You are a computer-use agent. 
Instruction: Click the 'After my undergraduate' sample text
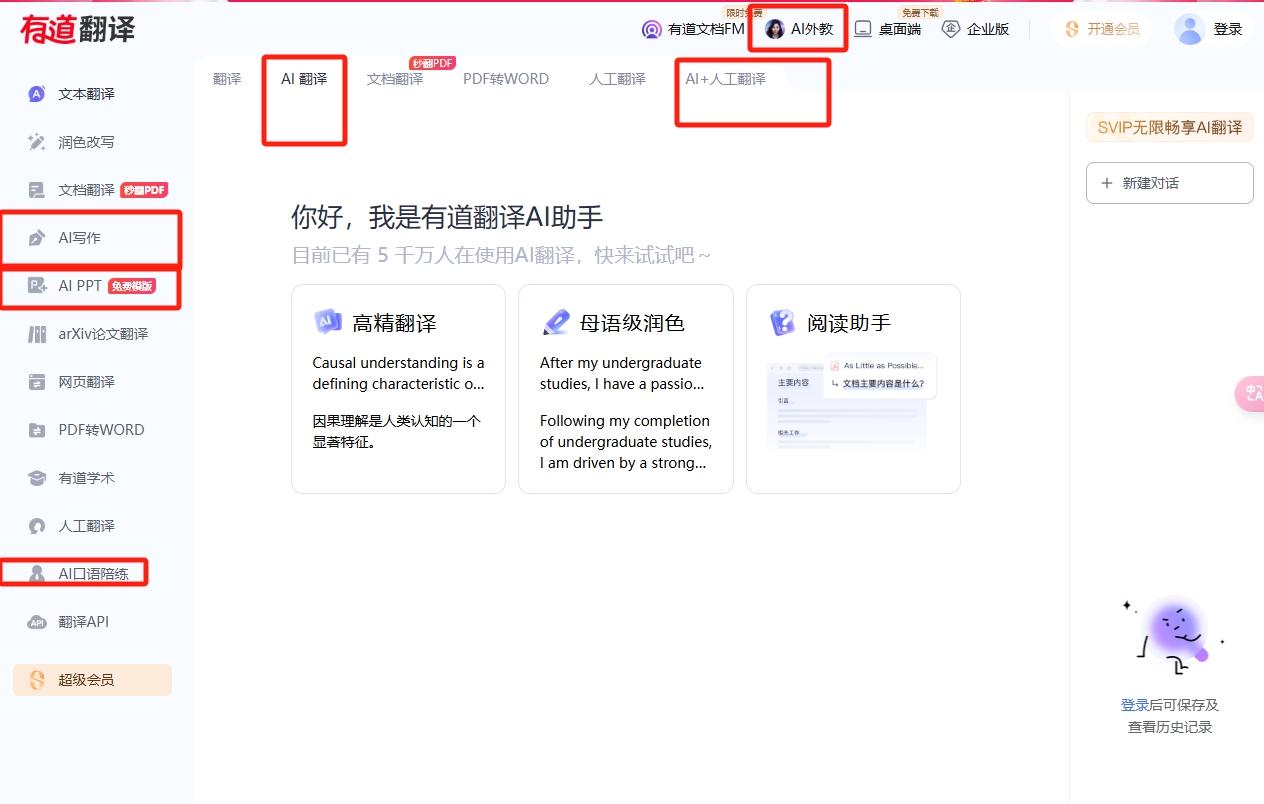[621, 363]
